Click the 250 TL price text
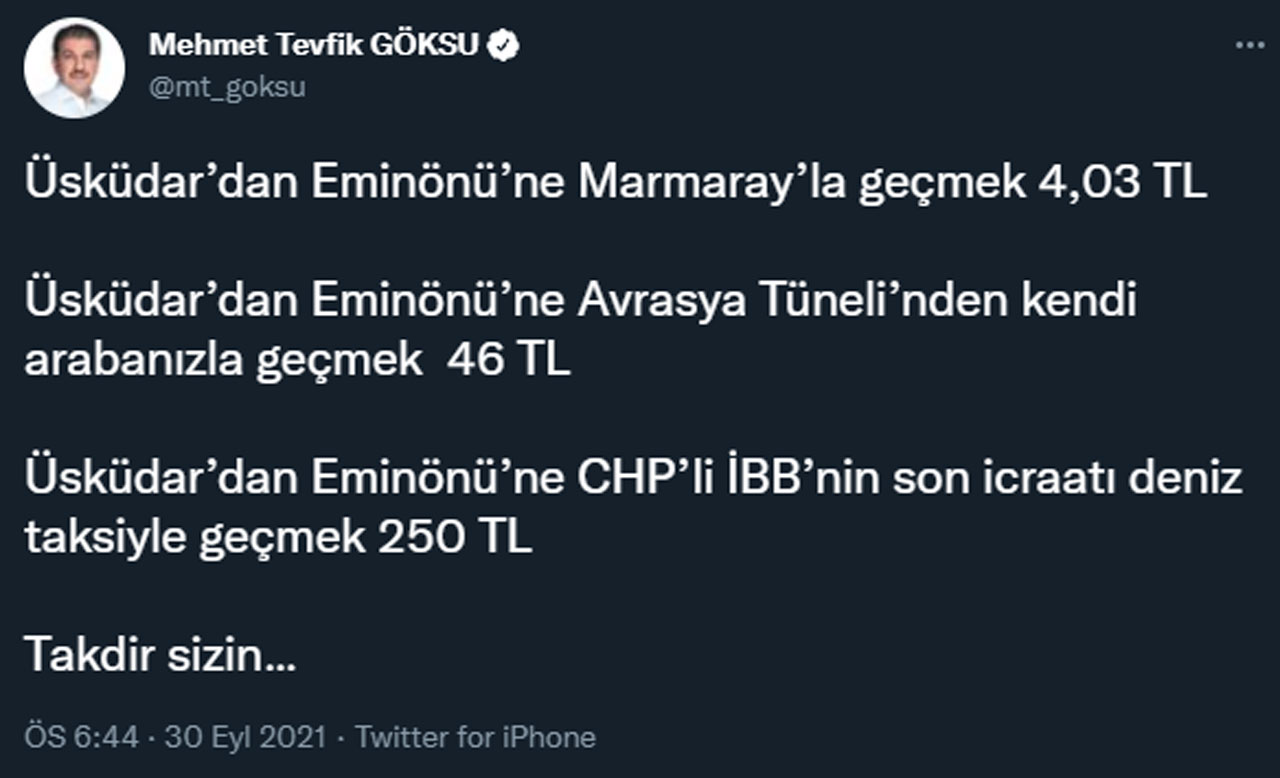Image resolution: width=1280 pixels, height=778 pixels. point(455,538)
